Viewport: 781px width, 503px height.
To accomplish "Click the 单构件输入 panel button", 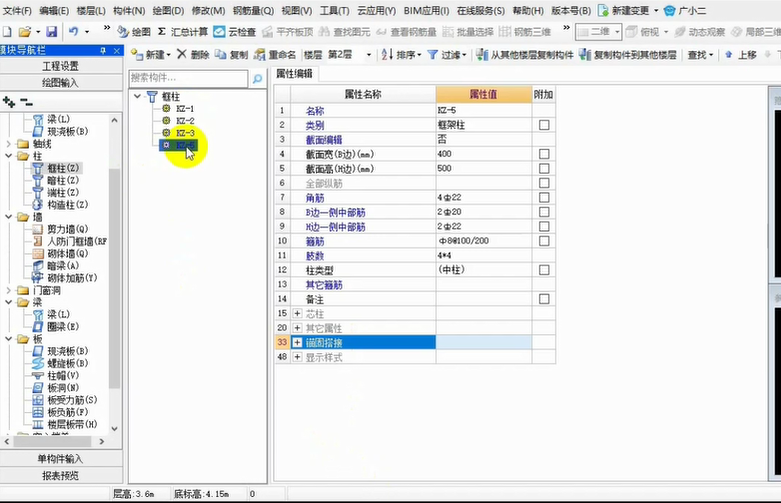I will [x=62, y=459].
